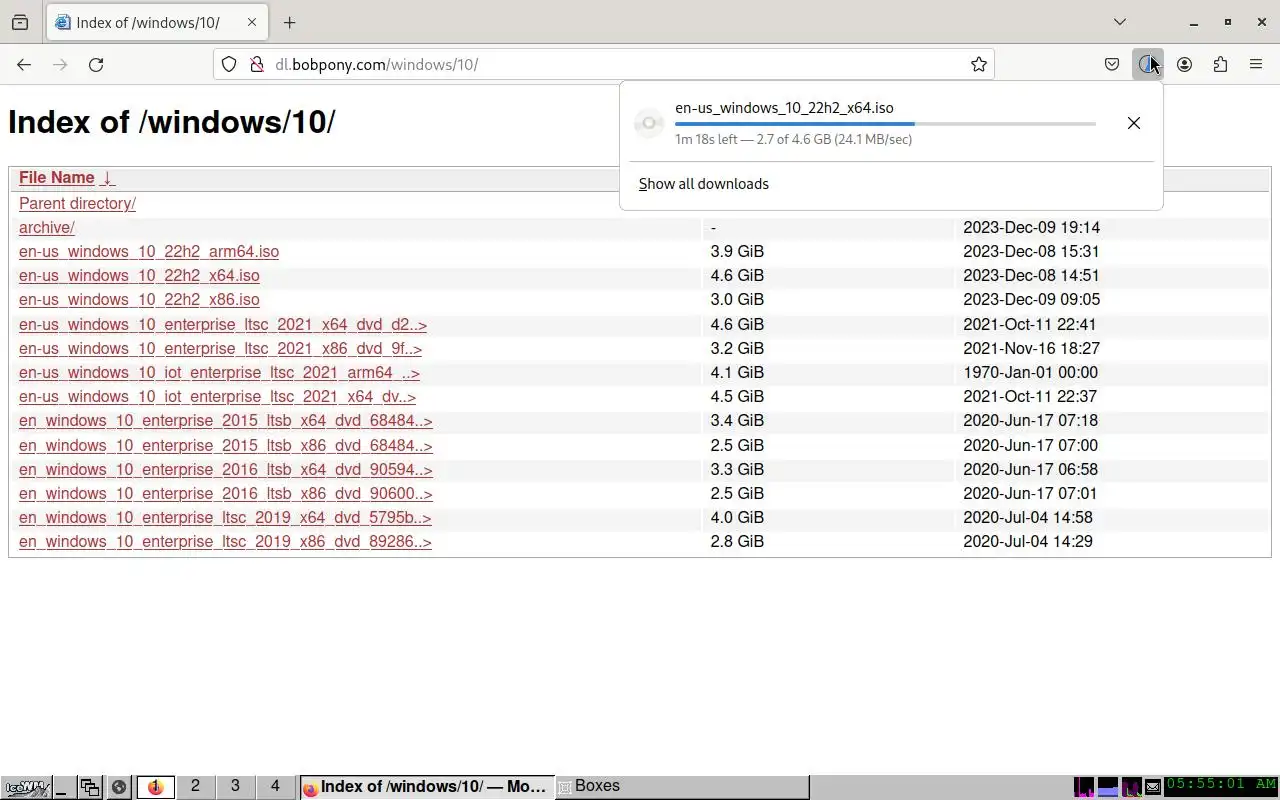Viewport: 1280px width, 800px height.
Task: Reload the current page
Action: click(96, 64)
